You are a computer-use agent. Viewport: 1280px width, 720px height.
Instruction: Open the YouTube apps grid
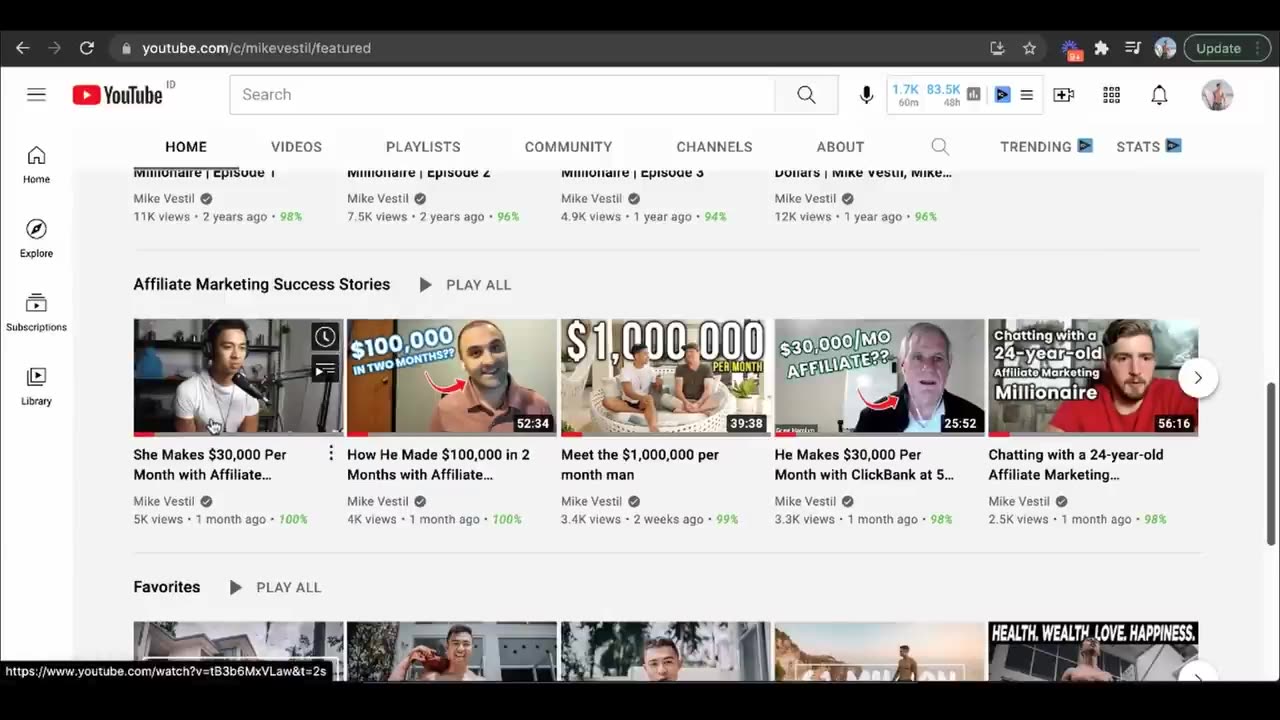[x=1111, y=95]
